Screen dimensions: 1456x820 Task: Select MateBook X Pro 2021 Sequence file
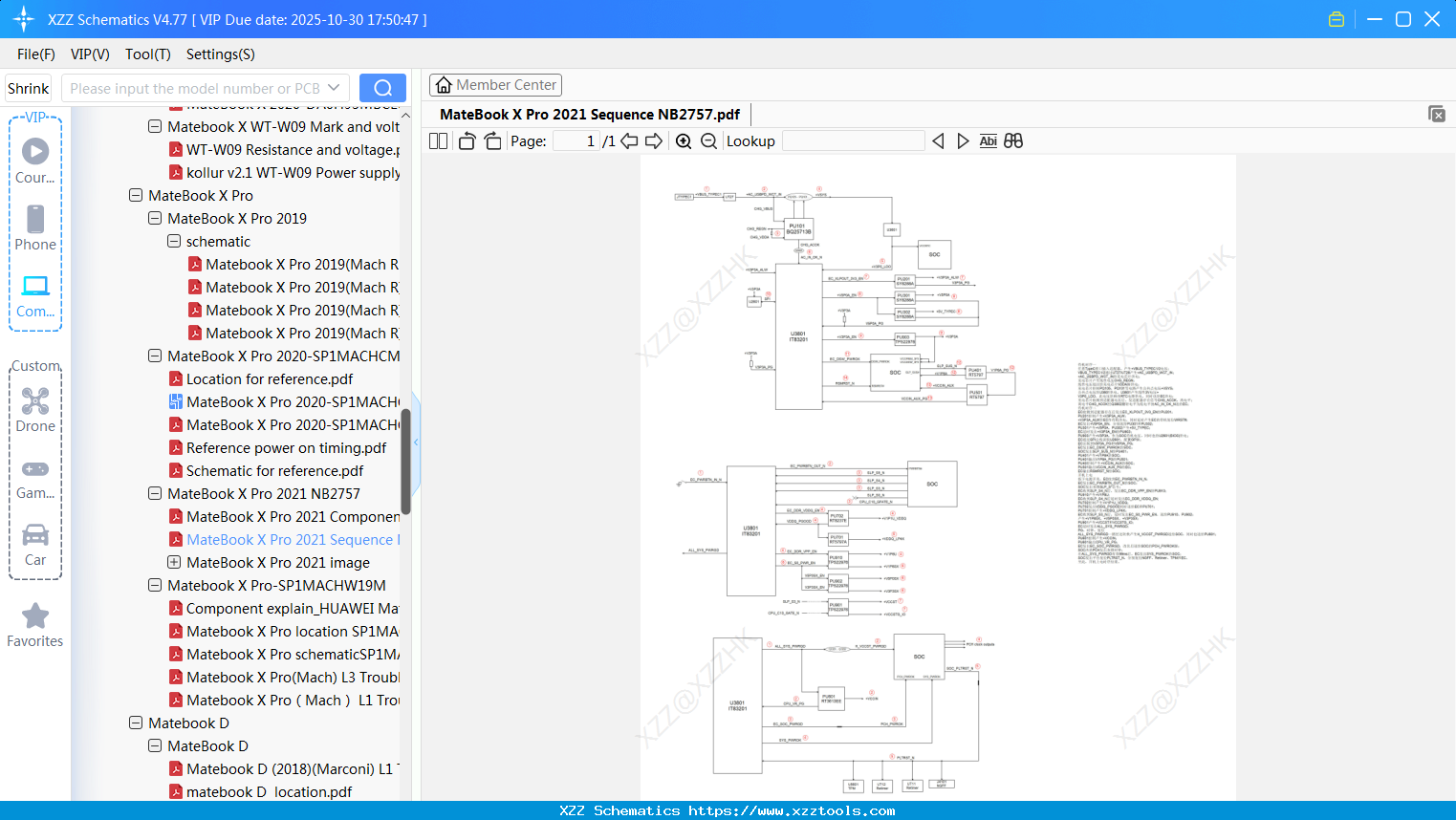[293, 539]
